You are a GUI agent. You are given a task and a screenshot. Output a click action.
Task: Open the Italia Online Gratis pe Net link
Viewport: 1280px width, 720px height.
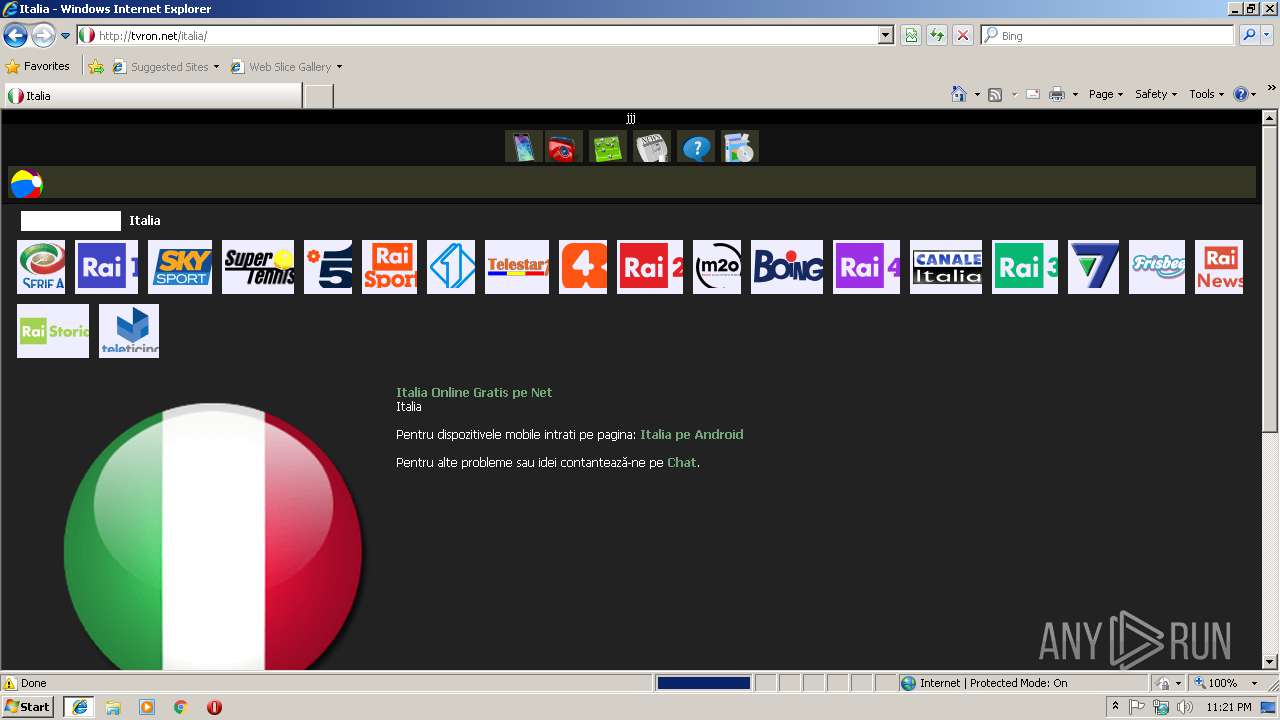click(474, 392)
